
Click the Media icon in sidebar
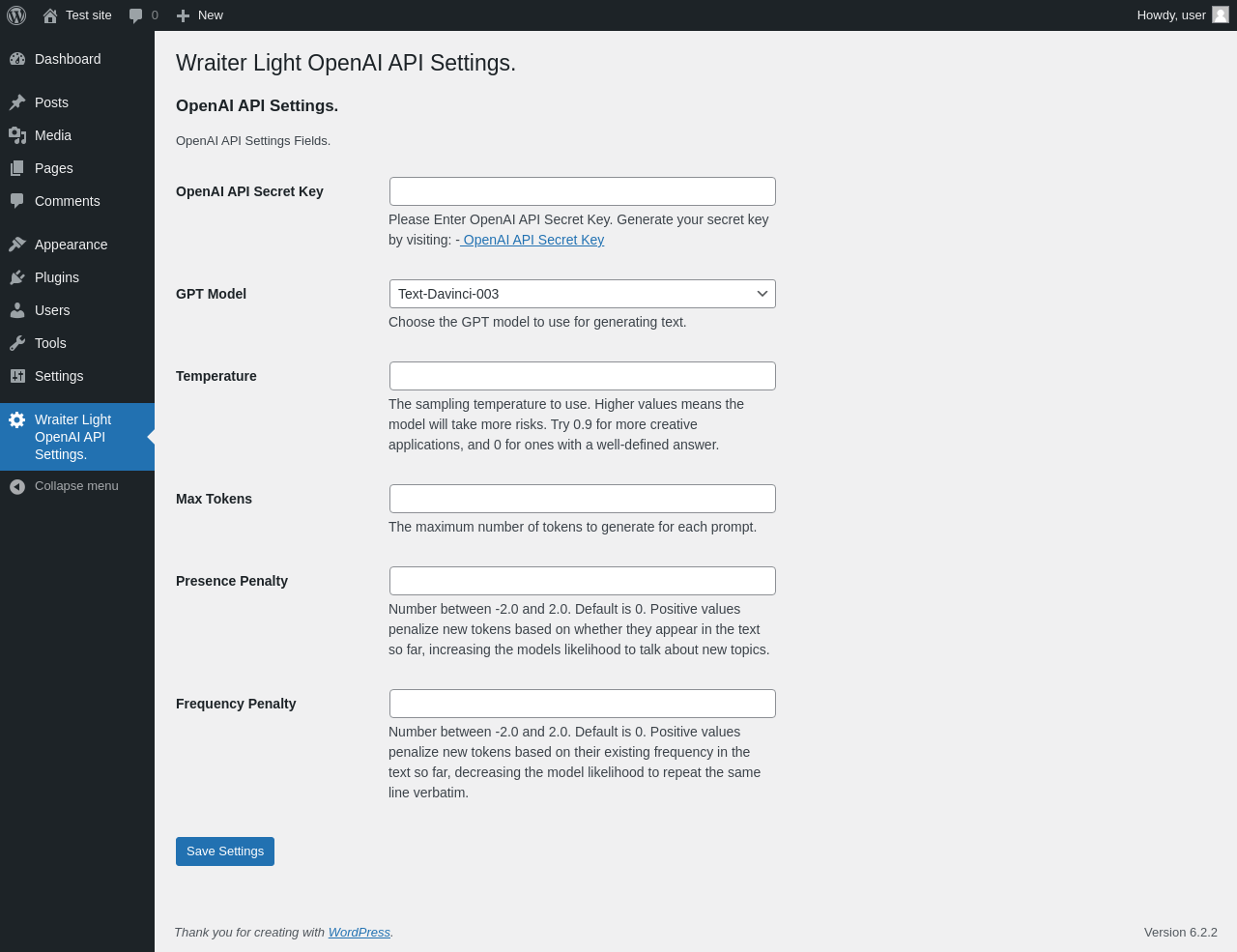tap(17, 135)
